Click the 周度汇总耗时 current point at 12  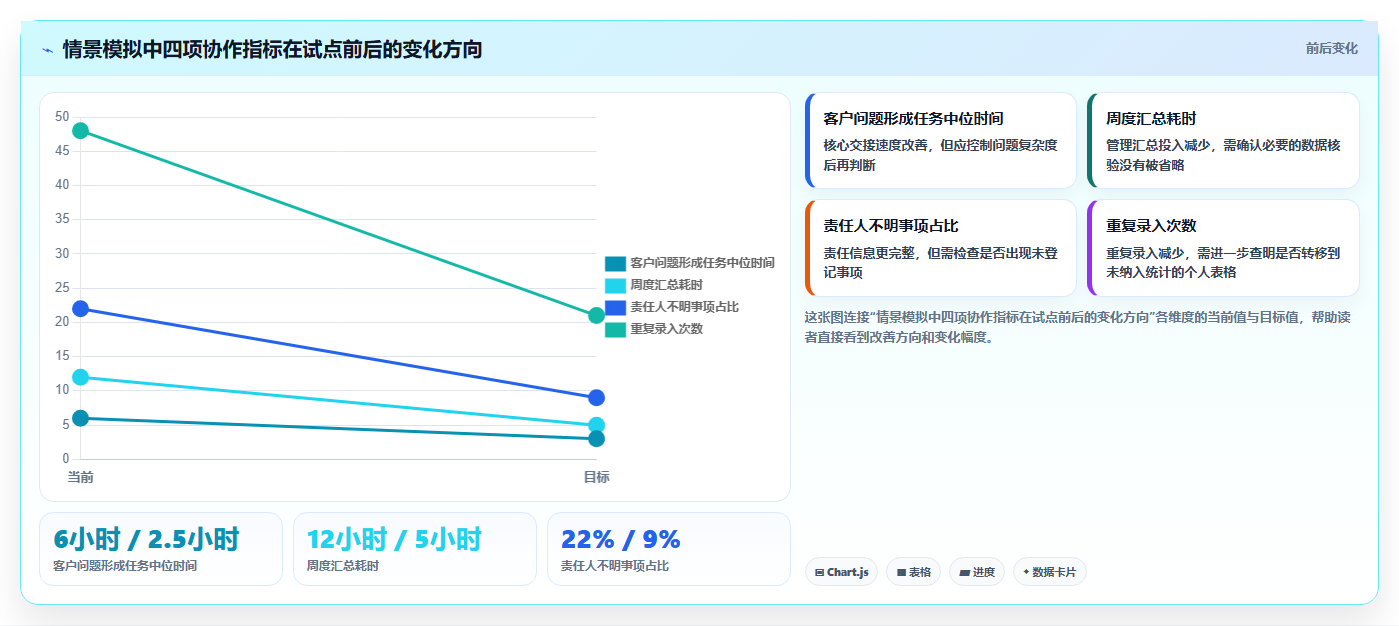81,377
